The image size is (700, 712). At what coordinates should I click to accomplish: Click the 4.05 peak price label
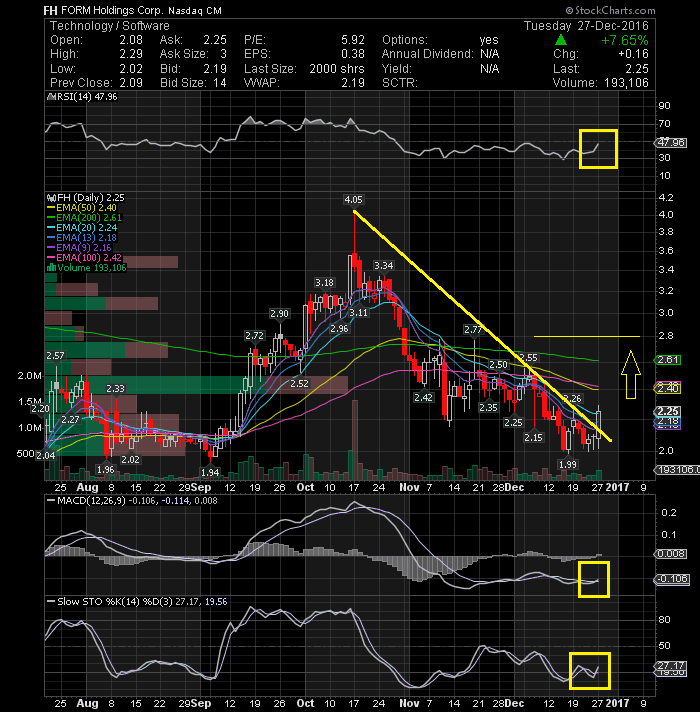pos(354,200)
